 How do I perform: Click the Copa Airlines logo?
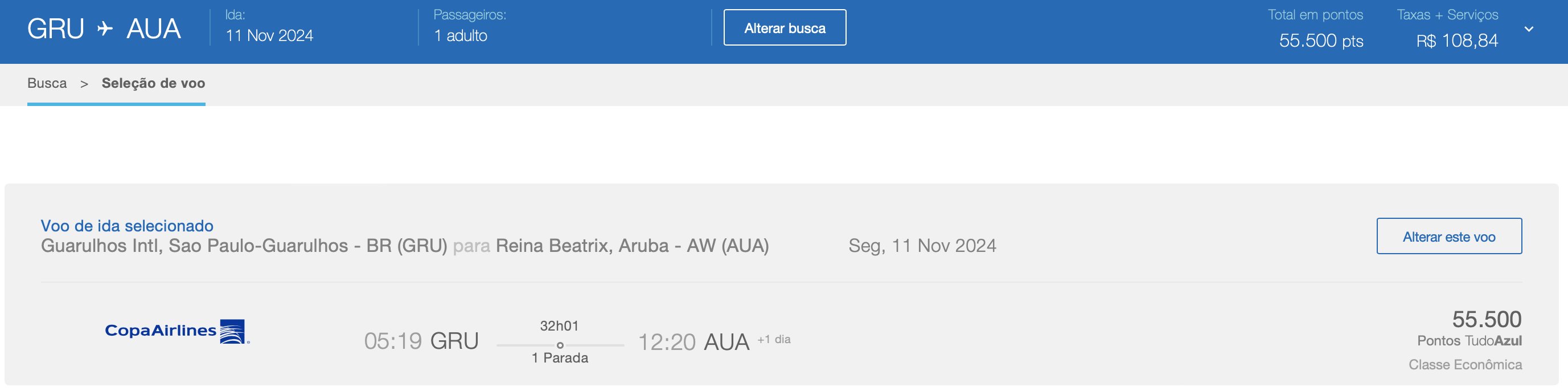click(x=177, y=331)
